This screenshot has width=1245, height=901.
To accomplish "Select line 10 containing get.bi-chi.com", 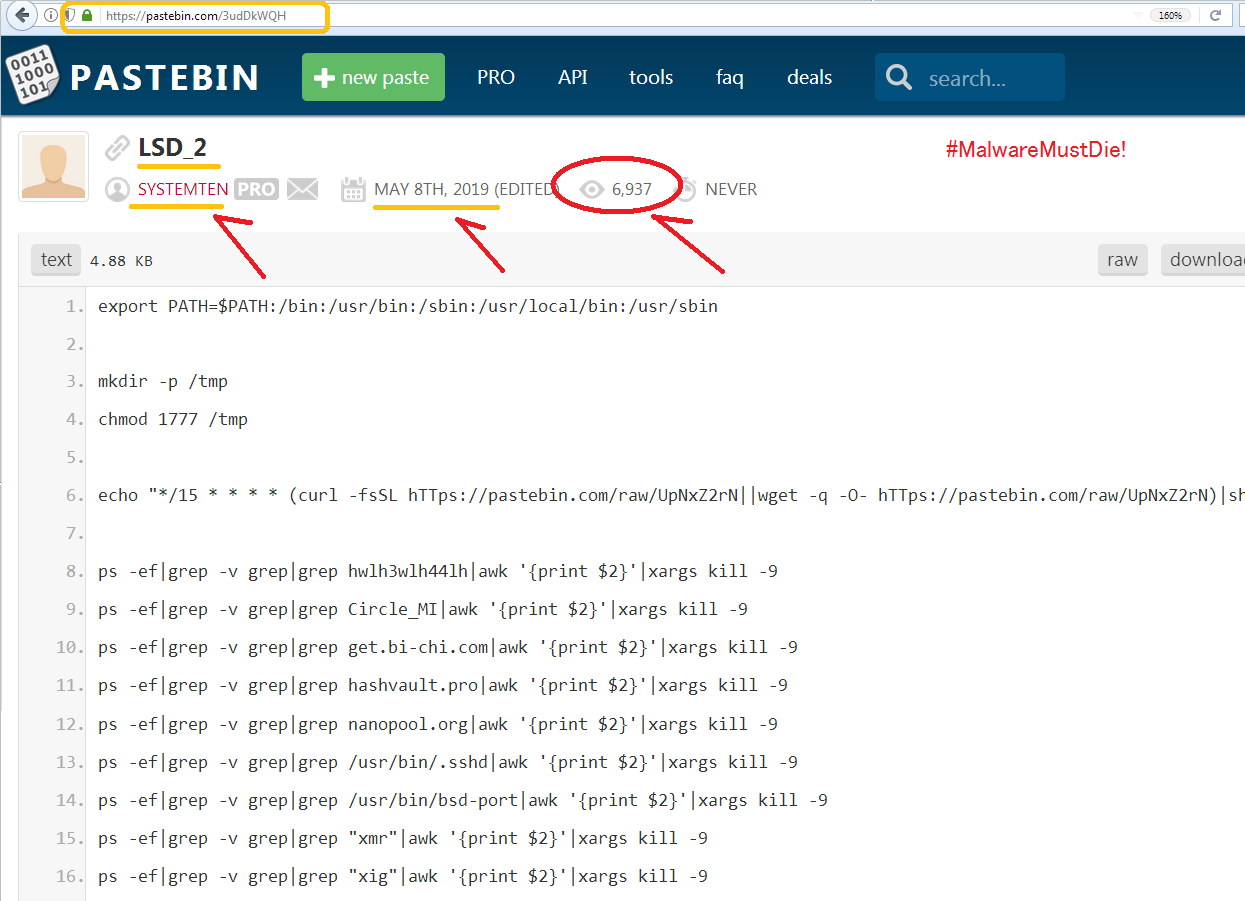I will [448, 648].
